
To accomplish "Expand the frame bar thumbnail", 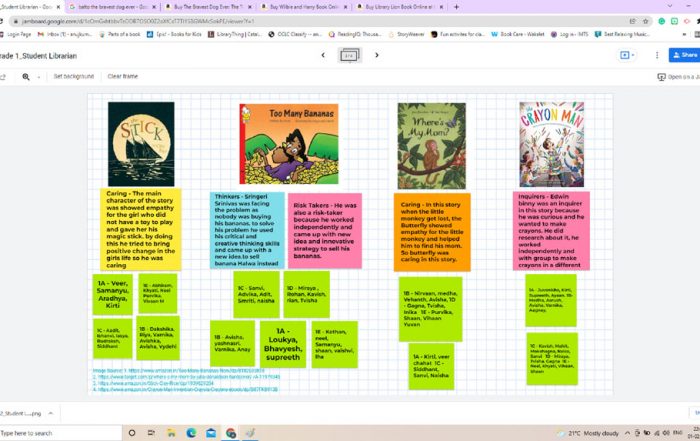I will pos(349,56).
